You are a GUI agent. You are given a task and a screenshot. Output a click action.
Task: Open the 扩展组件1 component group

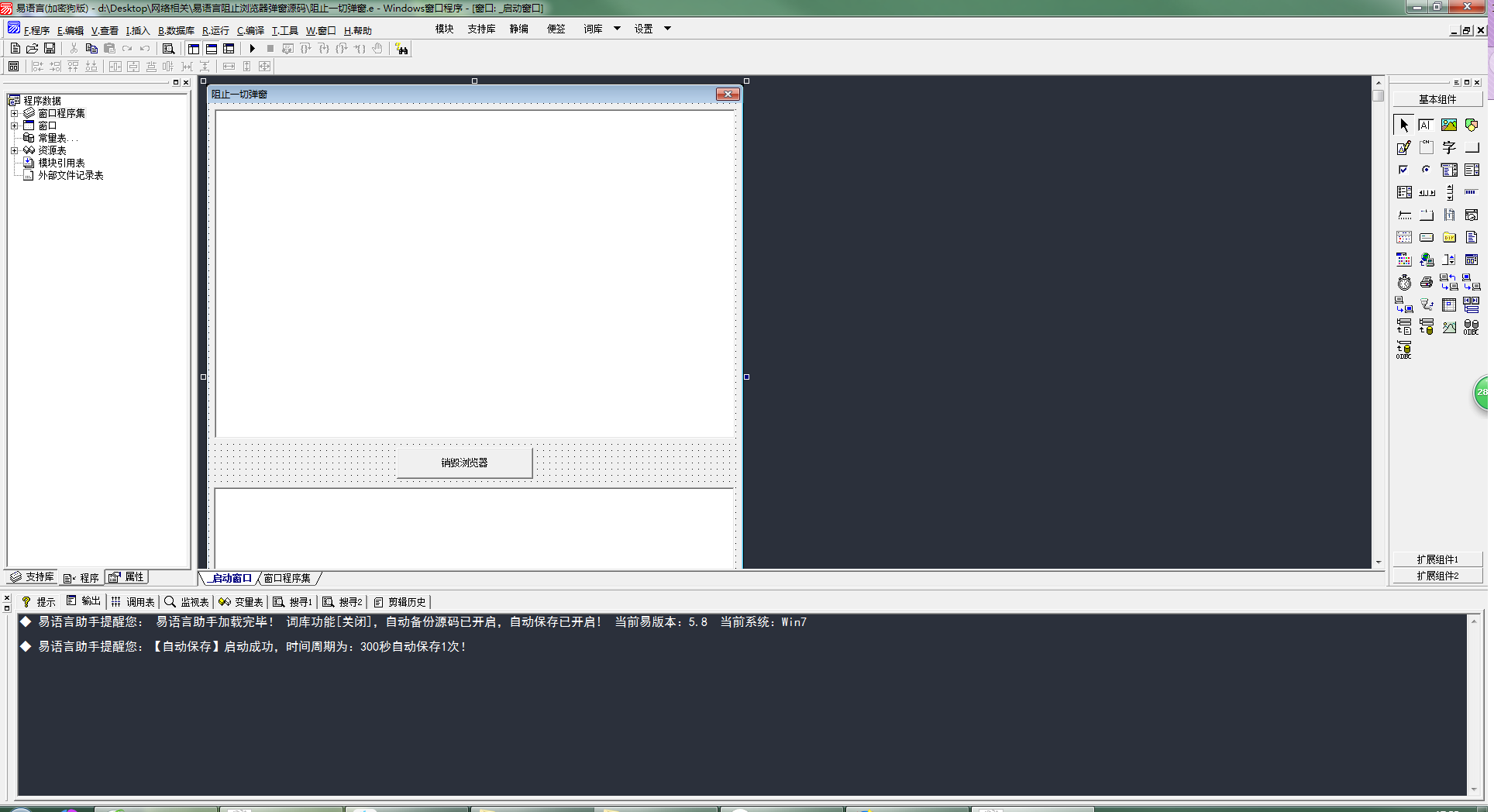pos(1437,559)
